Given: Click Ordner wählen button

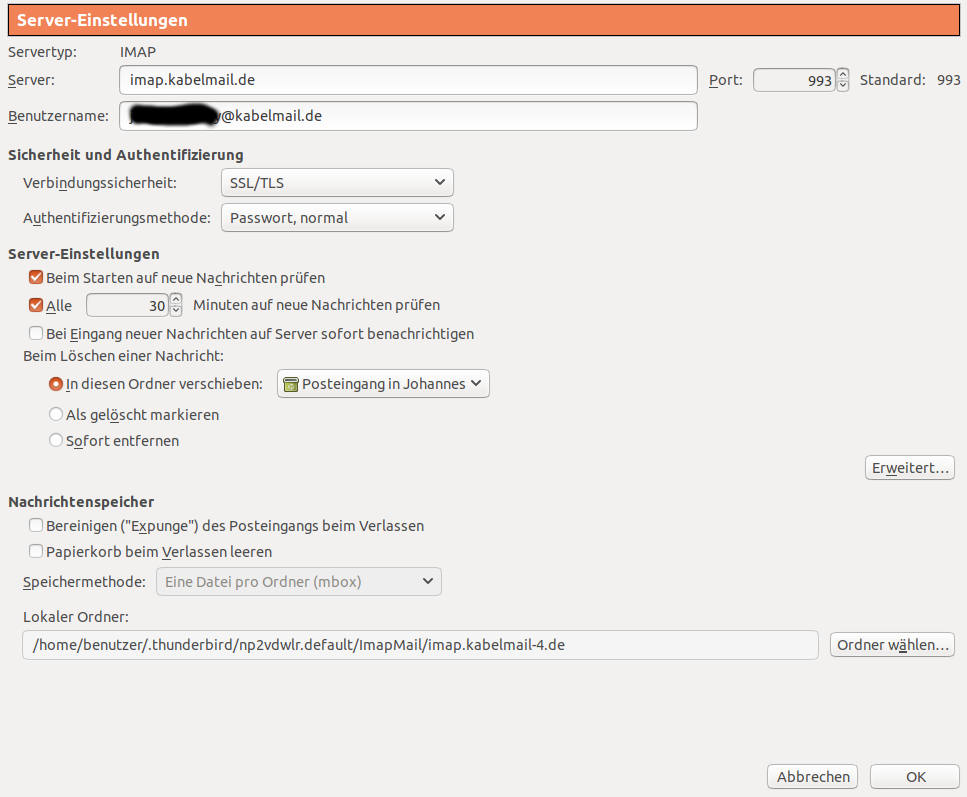Looking at the screenshot, I should (x=892, y=645).
